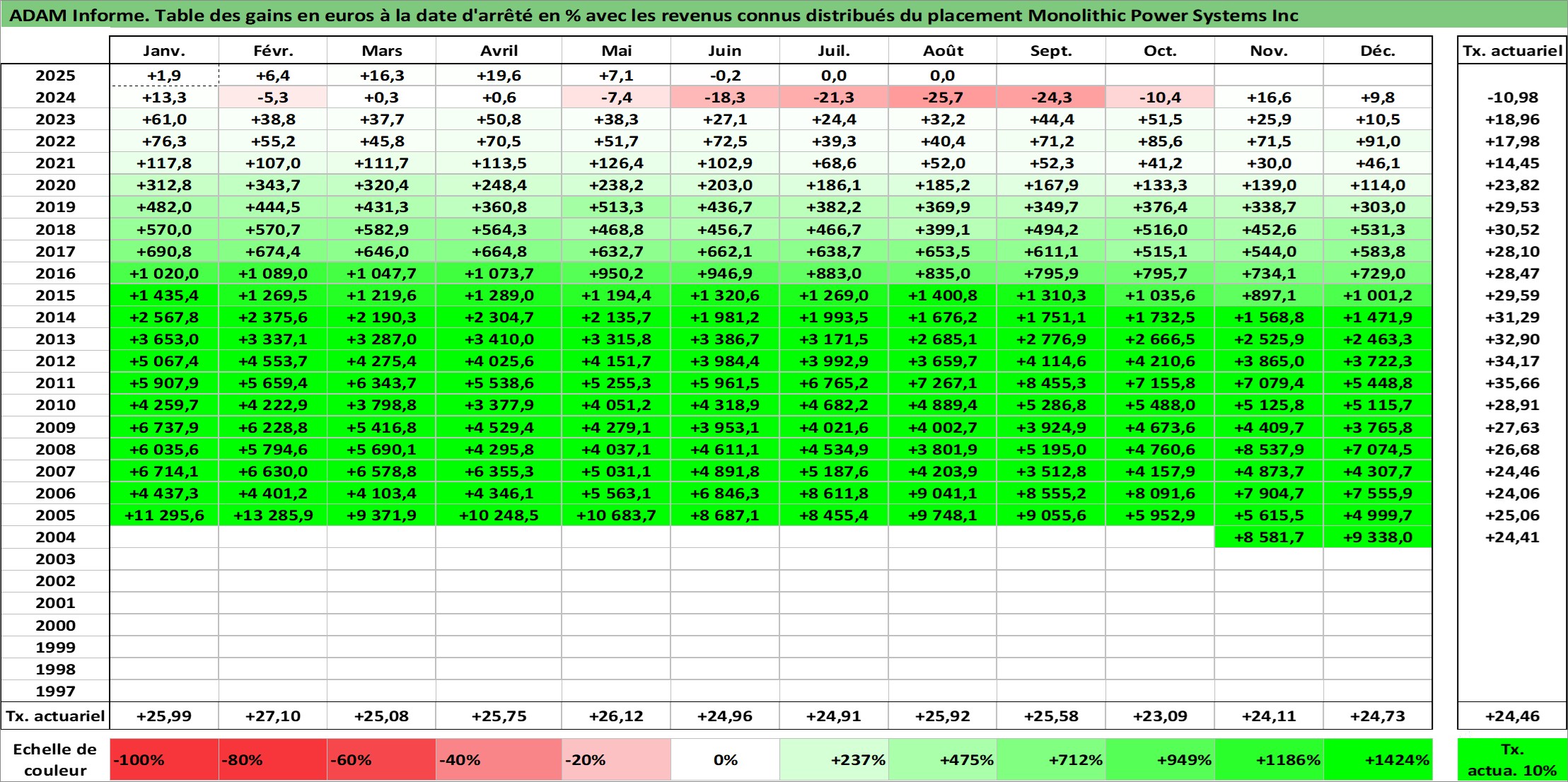1568x782 pixels.
Task: Click the Tx. actuariel bottom row label
Action: [55, 716]
